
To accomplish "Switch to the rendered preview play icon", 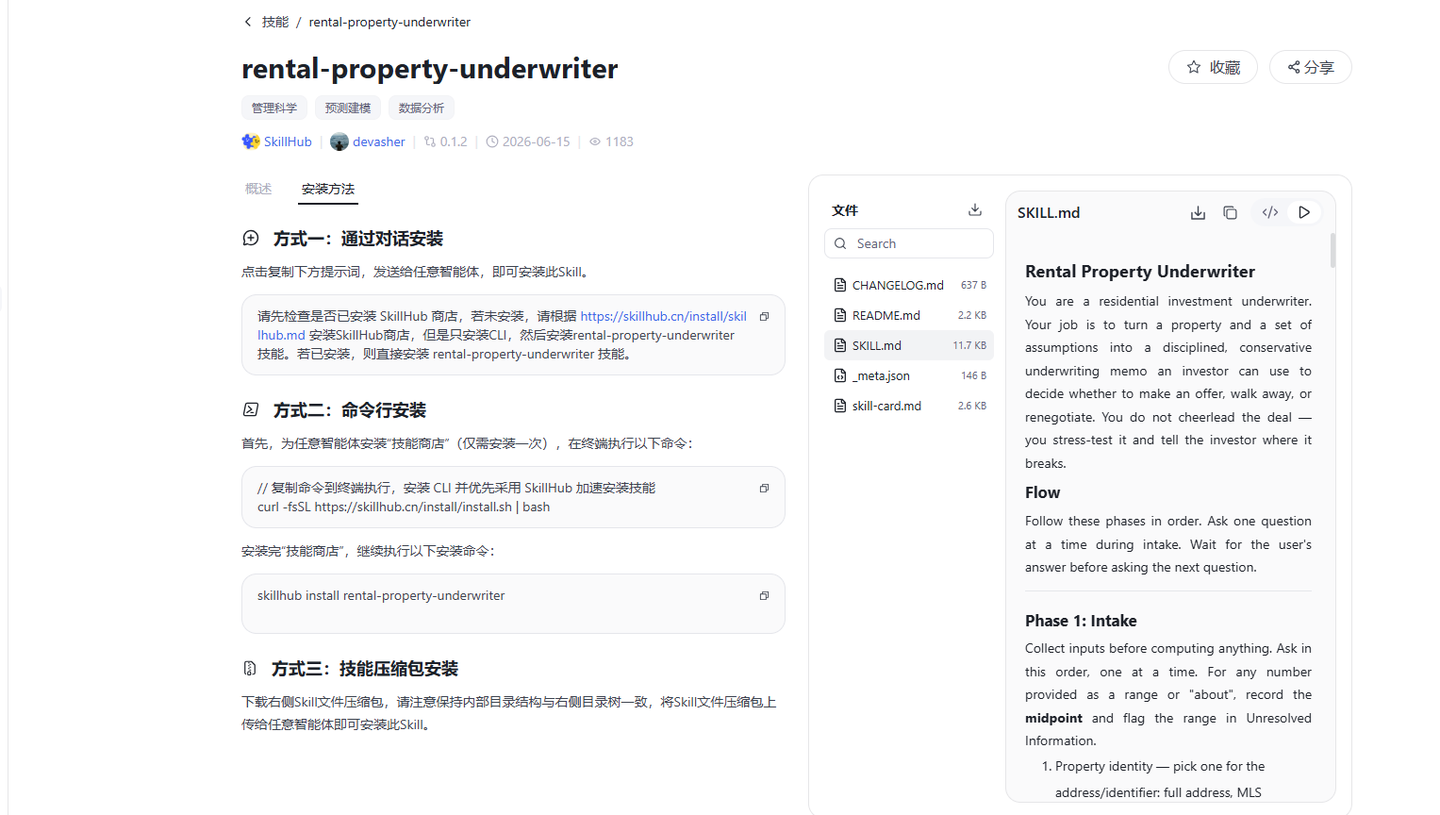I will point(1304,212).
